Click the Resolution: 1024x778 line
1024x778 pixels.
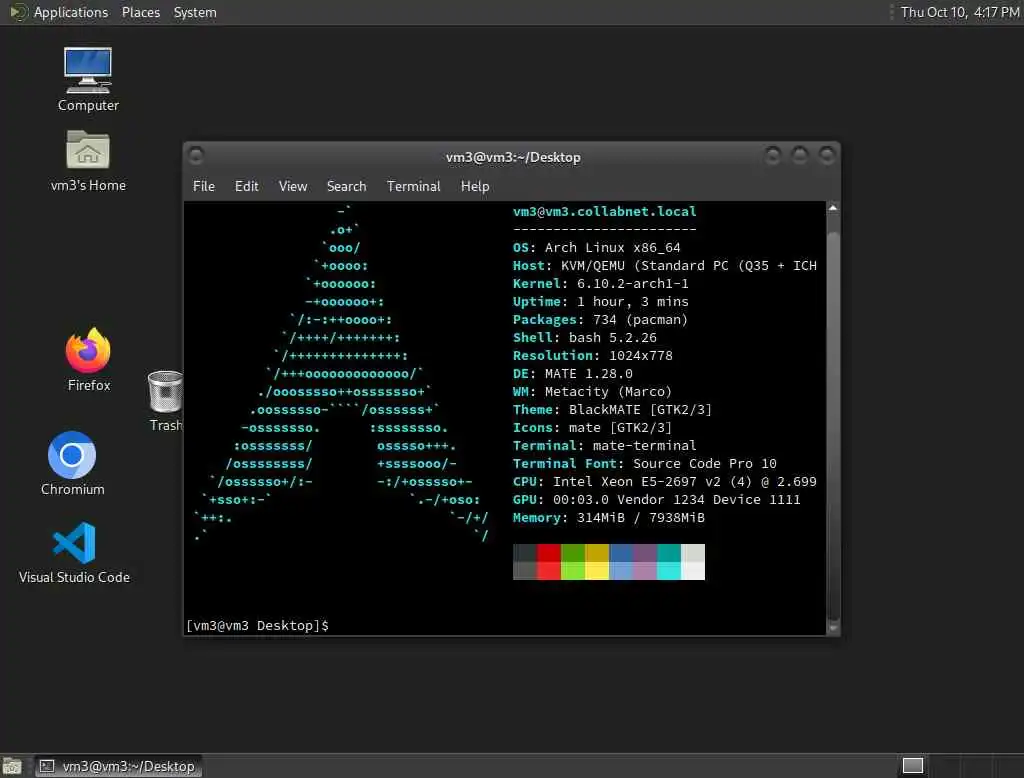tap(592, 355)
